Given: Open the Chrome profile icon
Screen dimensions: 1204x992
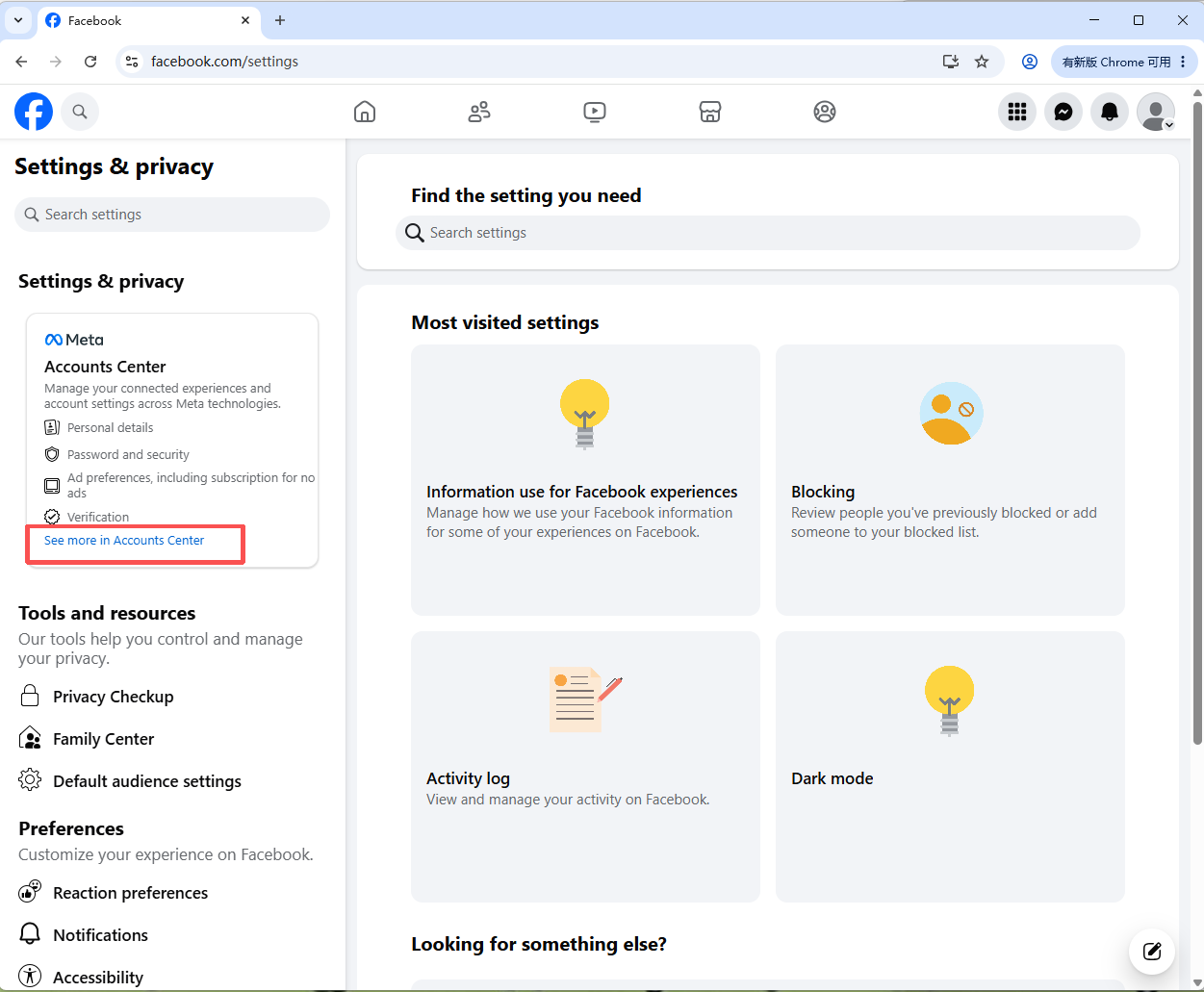Looking at the screenshot, I should (x=1030, y=62).
